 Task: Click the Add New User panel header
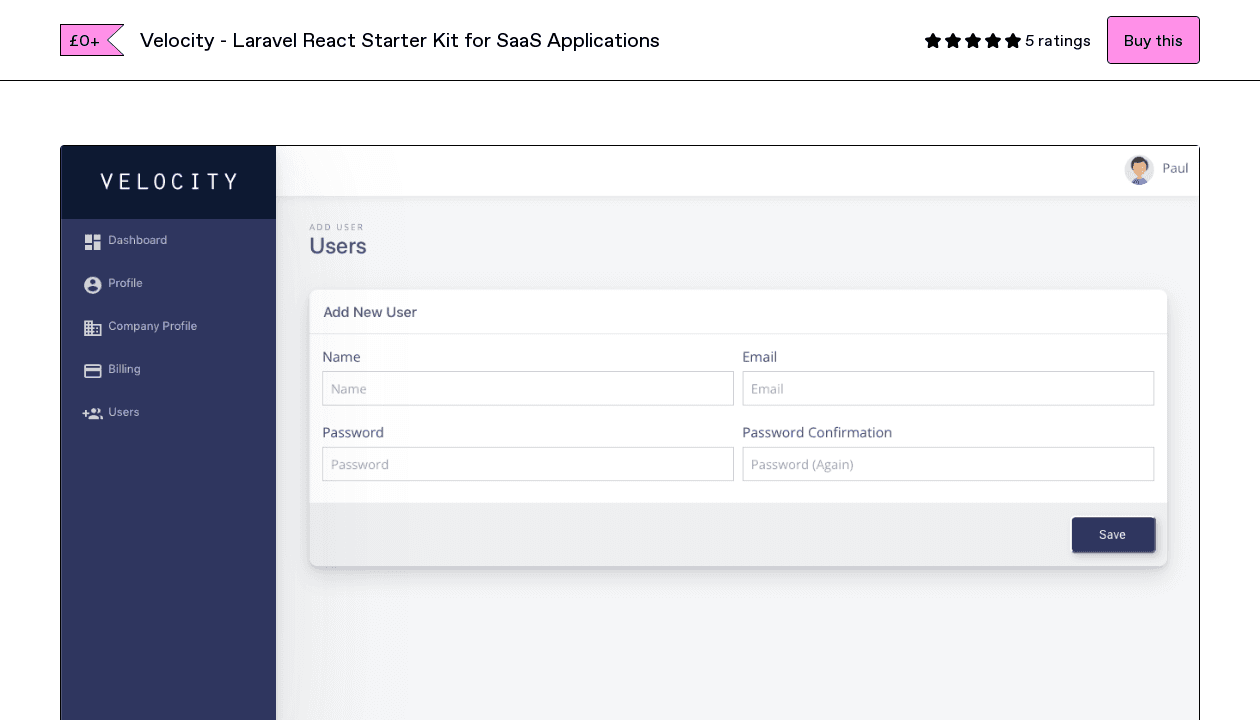click(x=370, y=312)
